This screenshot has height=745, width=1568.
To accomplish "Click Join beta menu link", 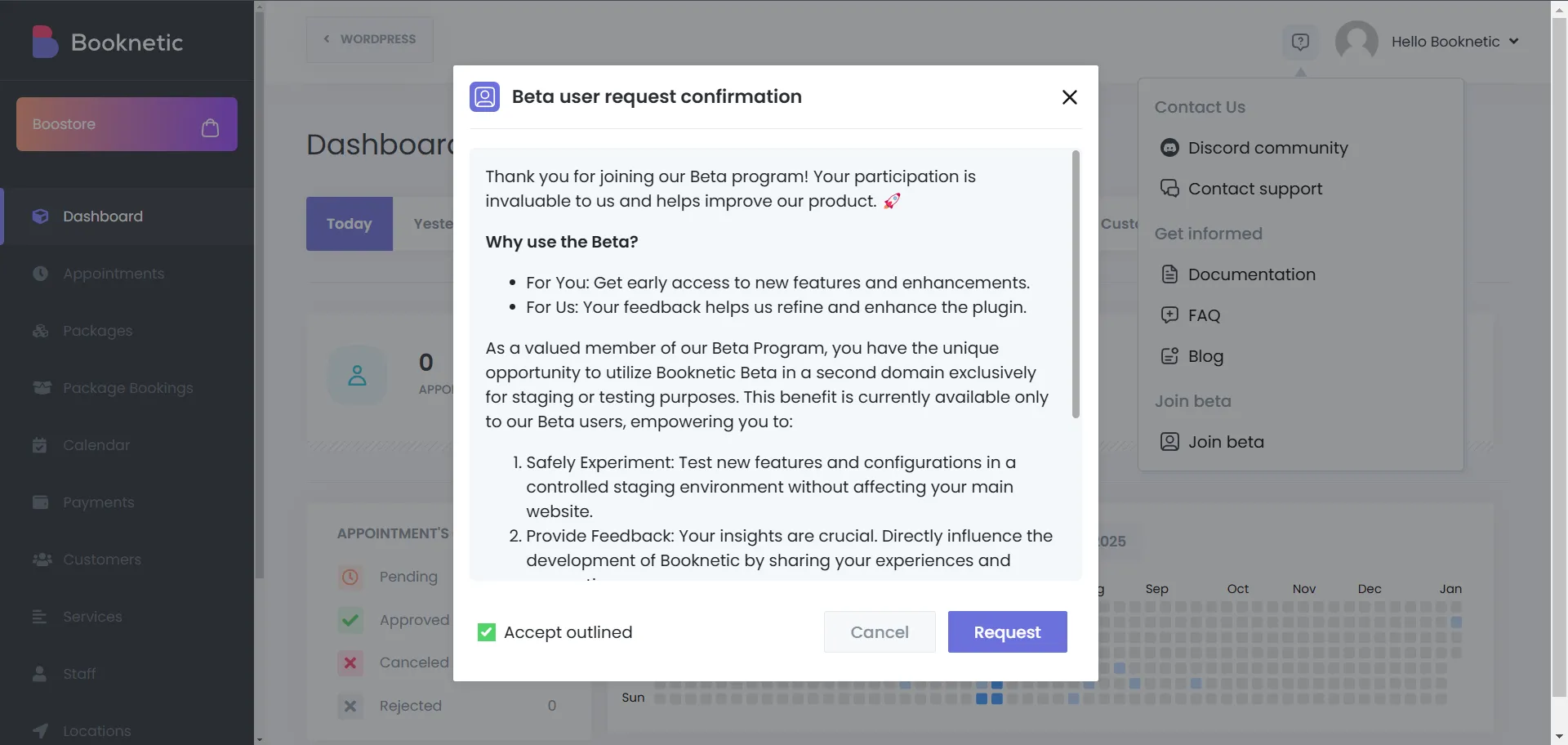I will click(1226, 442).
